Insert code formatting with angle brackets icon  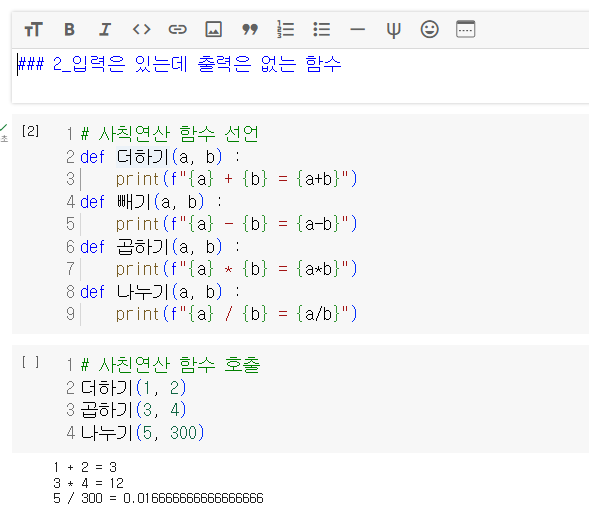click(x=141, y=29)
